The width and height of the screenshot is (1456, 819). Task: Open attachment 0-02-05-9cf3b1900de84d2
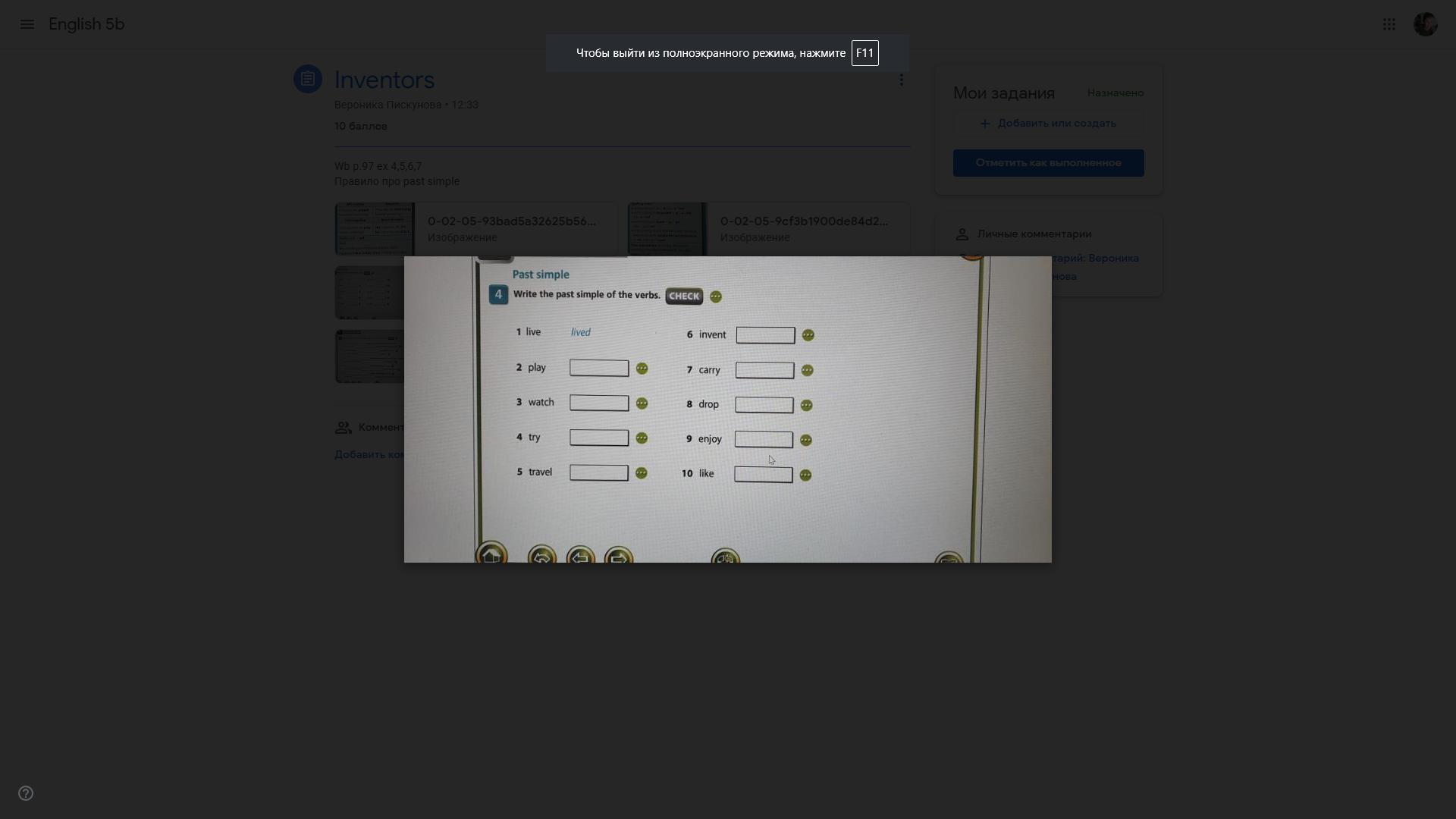pyautogui.click(x=769, y=229)
